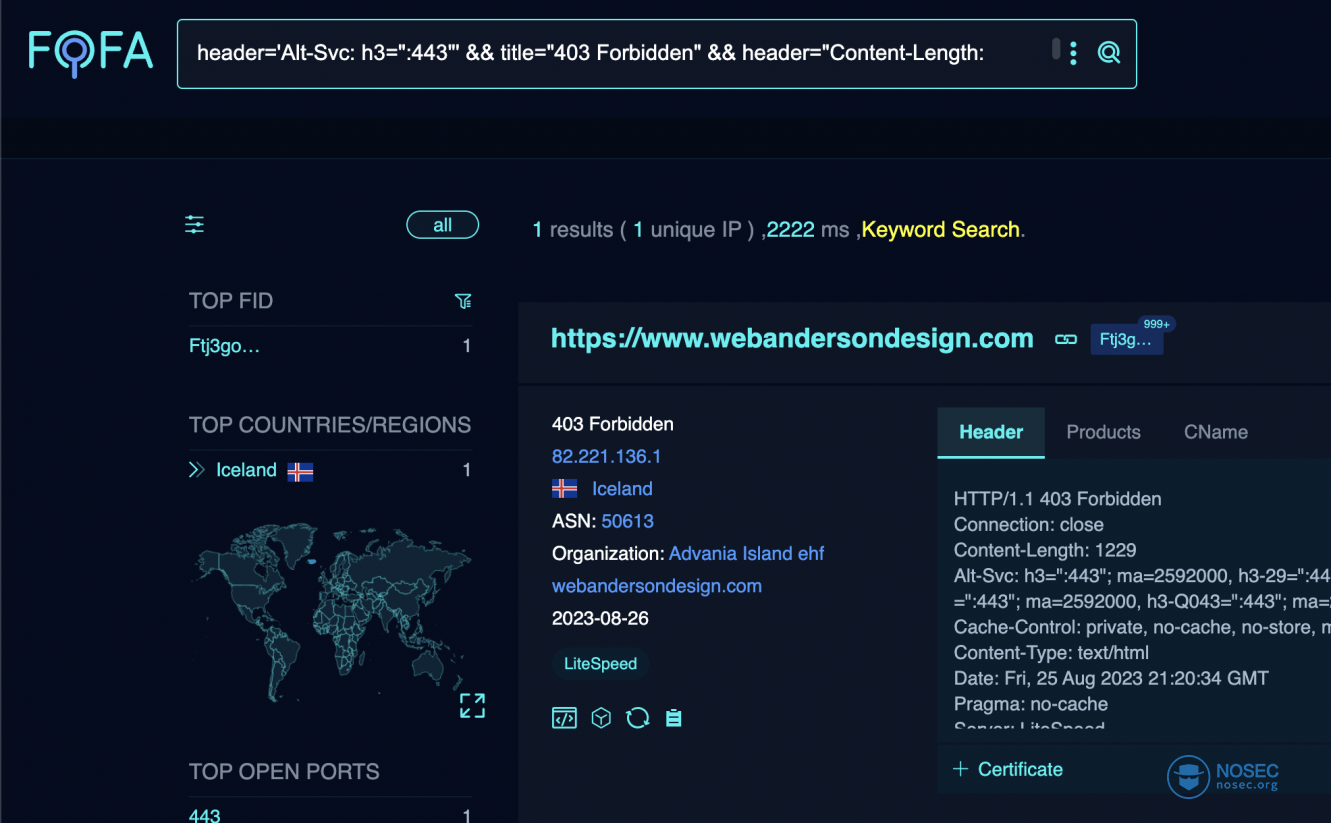Click the webandersondesign.com domain link
This screenshot has height=823, width=1331.
tap(657, 586)
